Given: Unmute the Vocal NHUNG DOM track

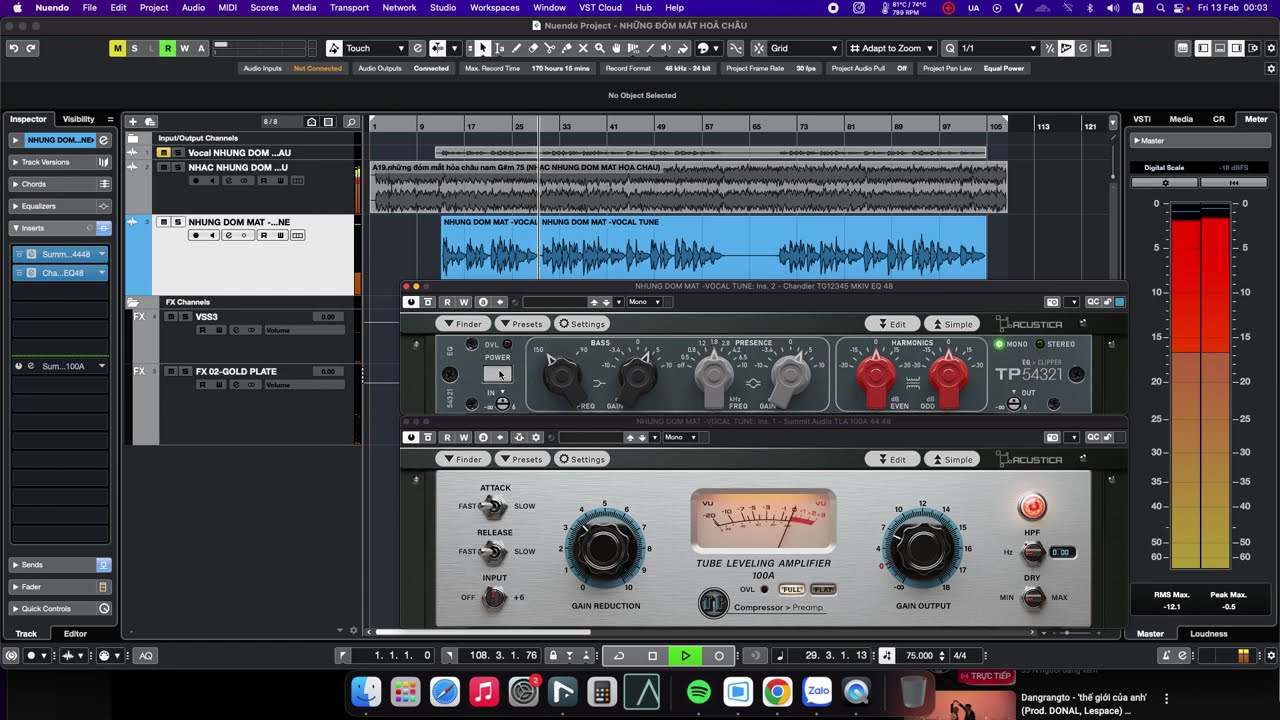Looking at the screenshot, I should coord(164,153).
